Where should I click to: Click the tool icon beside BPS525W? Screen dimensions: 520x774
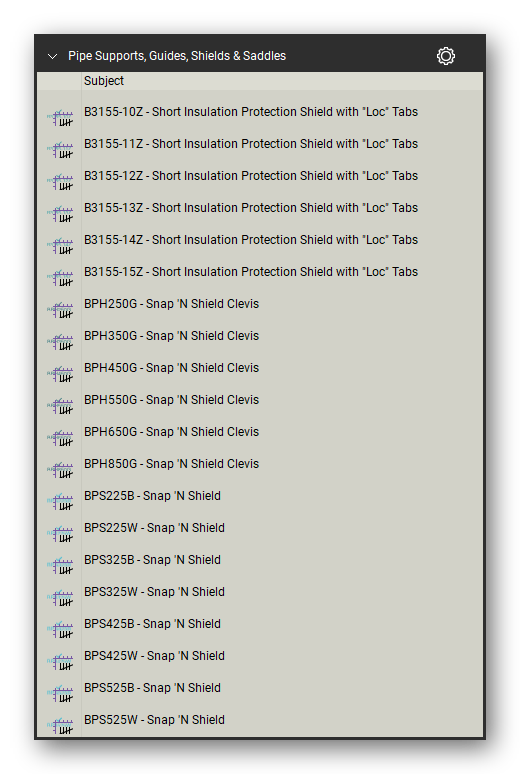[x=60, y=726]
